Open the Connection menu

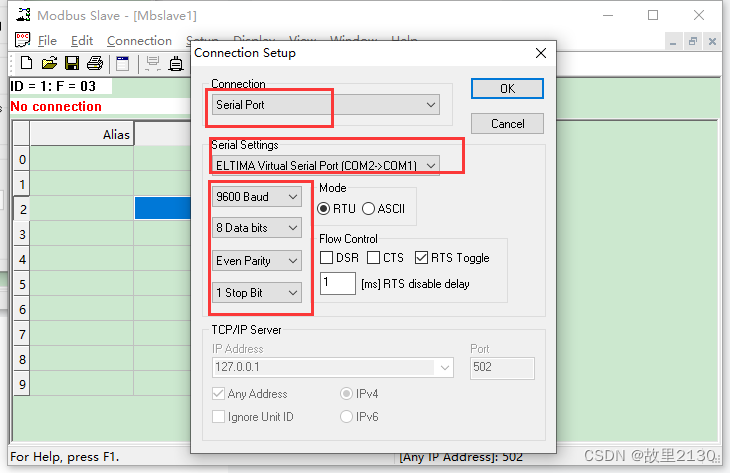click(x=139, y=41)
